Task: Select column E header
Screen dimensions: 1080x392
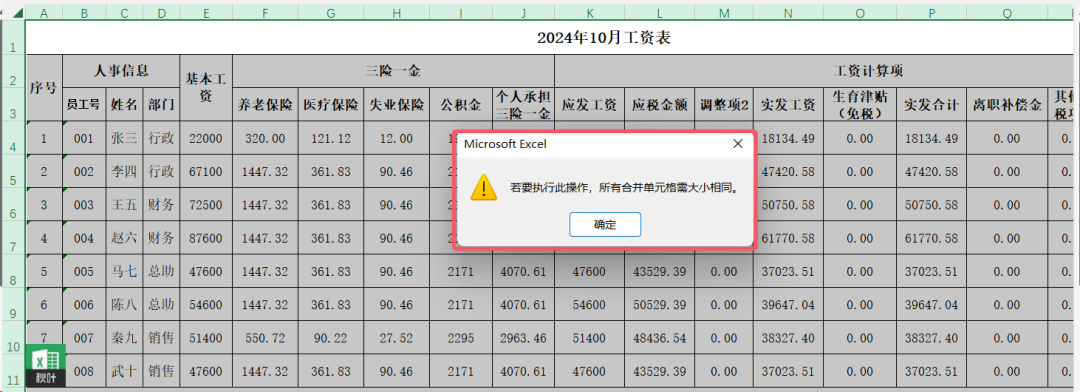Action: click(206, 12)
